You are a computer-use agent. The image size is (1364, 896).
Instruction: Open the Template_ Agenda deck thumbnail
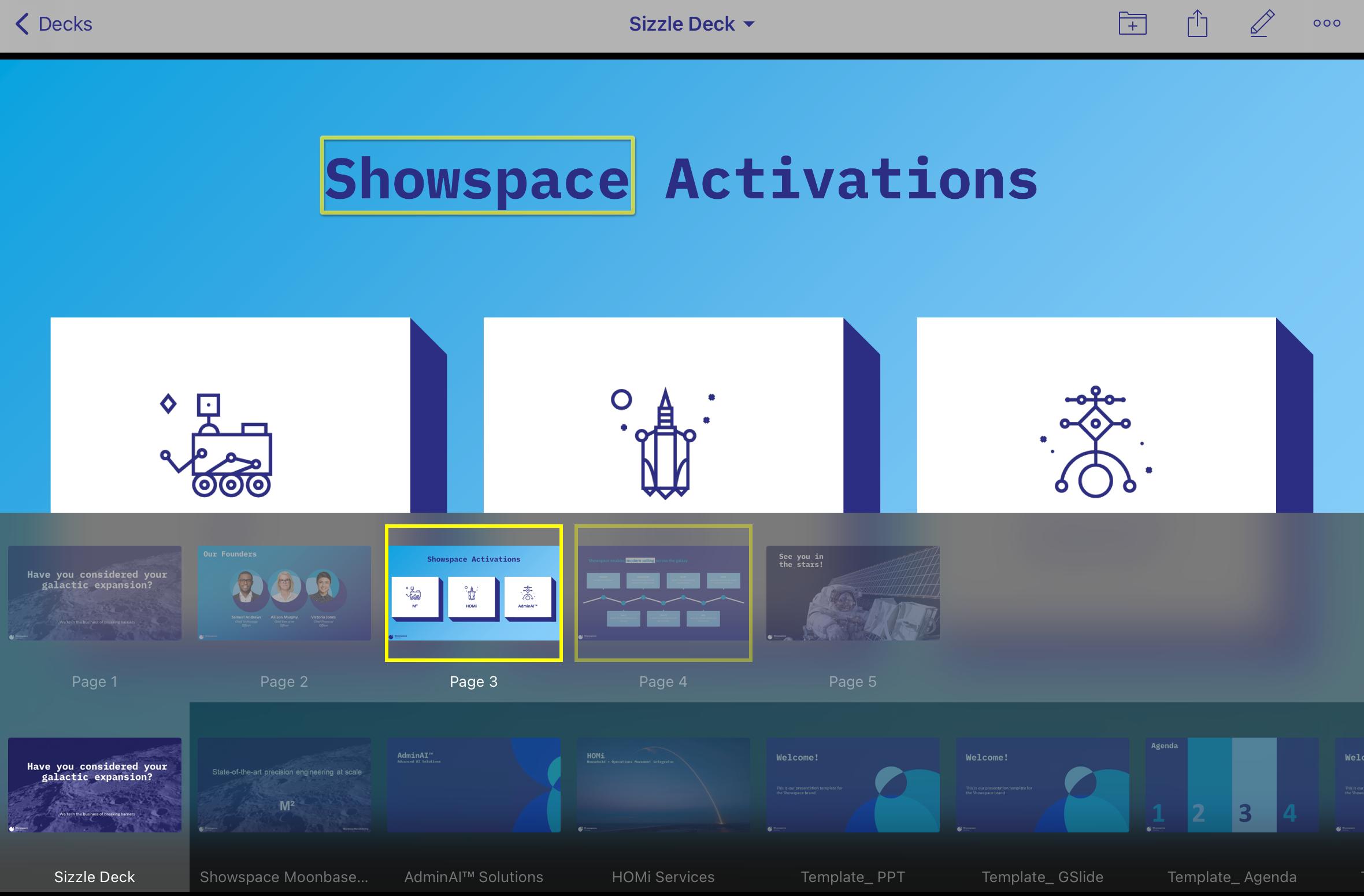click(x=1232, y=784)
